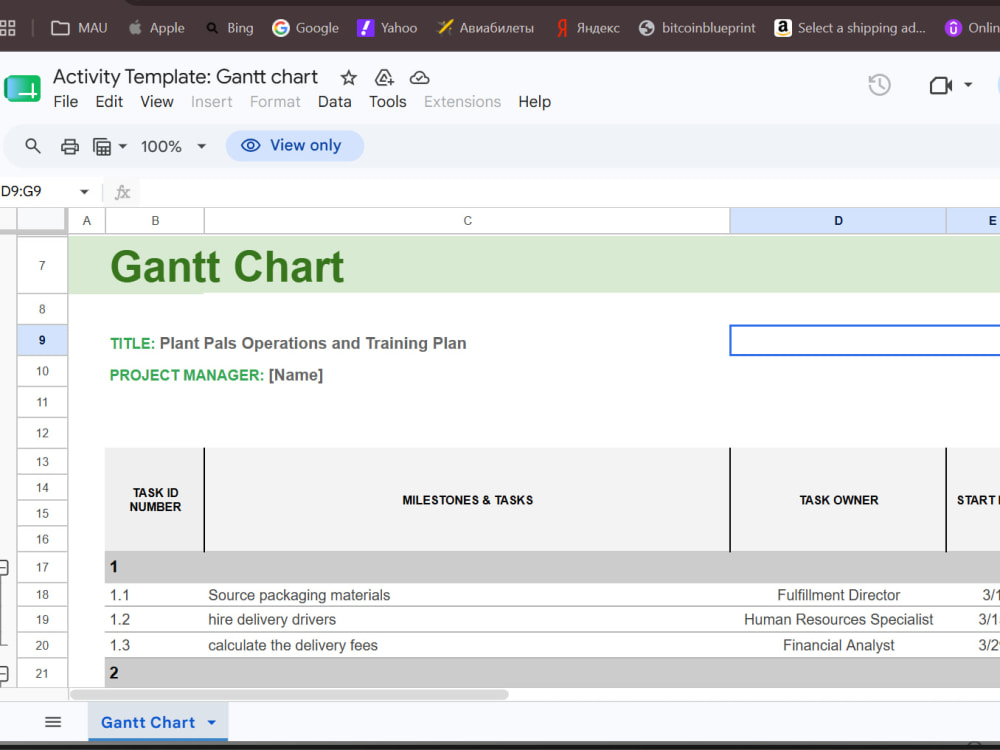Click the Source packaging materials cell
1000x750 pixels.
click(467, 595)
